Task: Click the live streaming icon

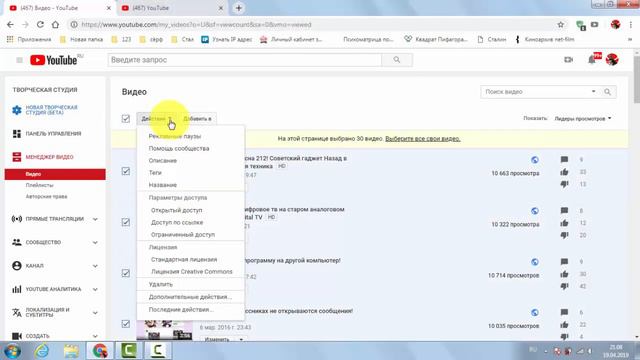Action: (17, 219)
